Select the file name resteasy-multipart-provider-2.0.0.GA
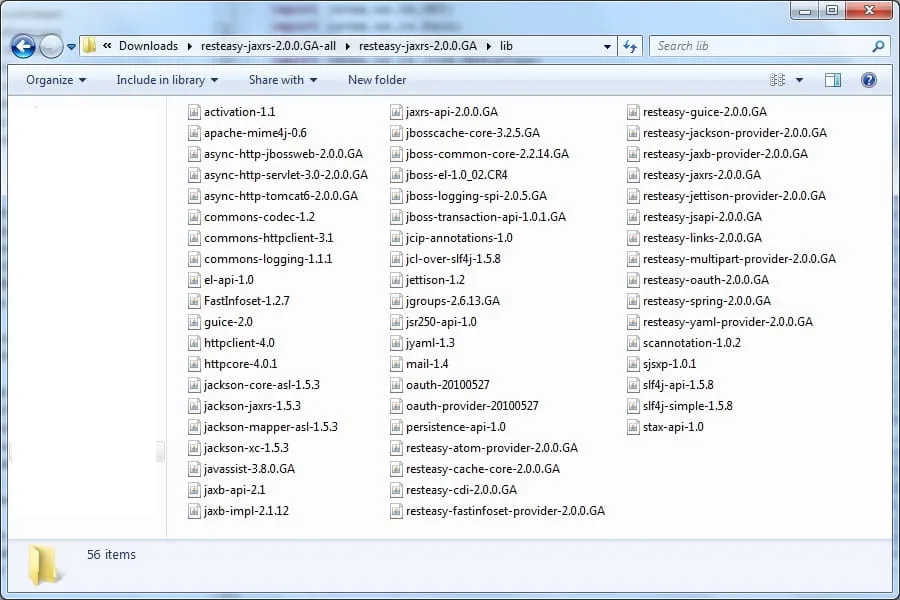 click(x=739, y=259)
